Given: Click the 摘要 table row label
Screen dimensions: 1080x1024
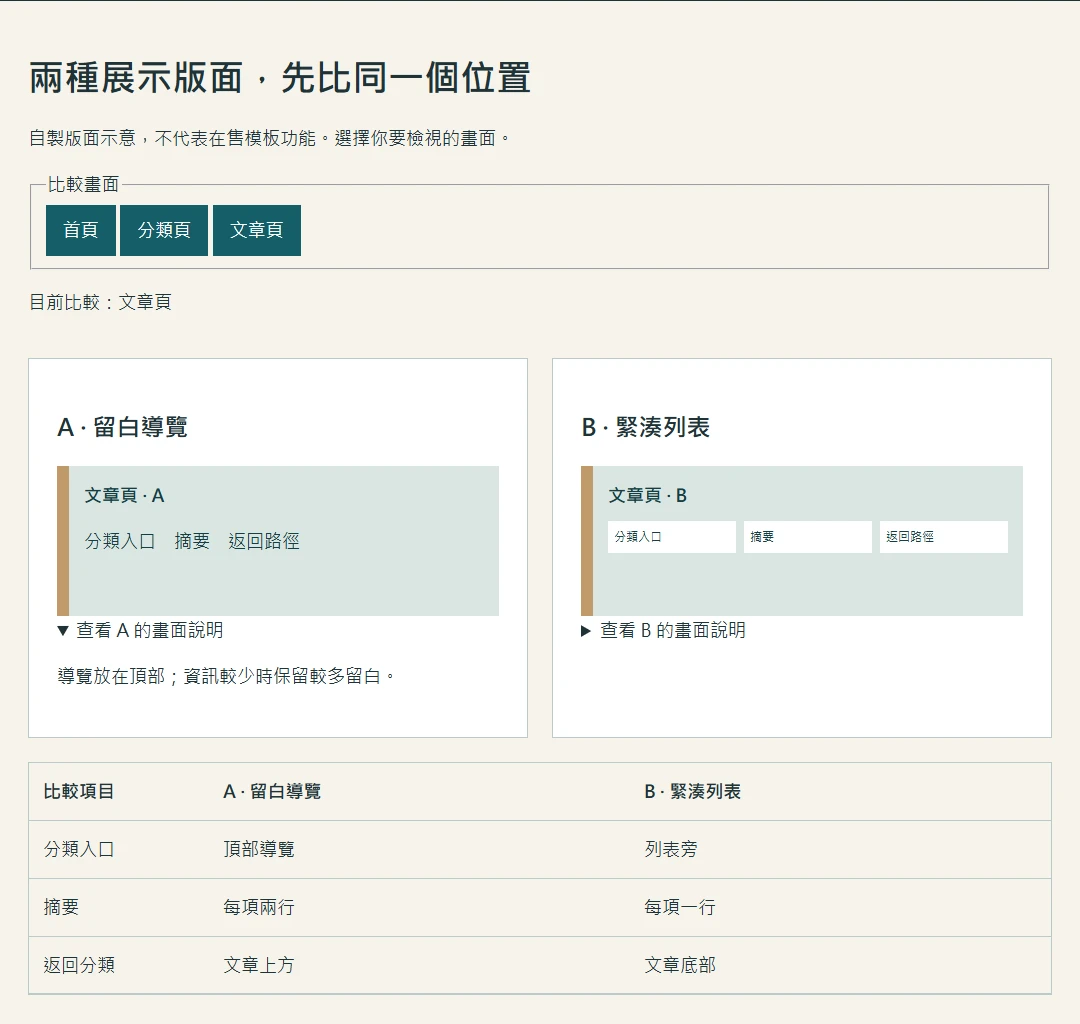Looking at the screenshot, I should (x=61, y=908).
